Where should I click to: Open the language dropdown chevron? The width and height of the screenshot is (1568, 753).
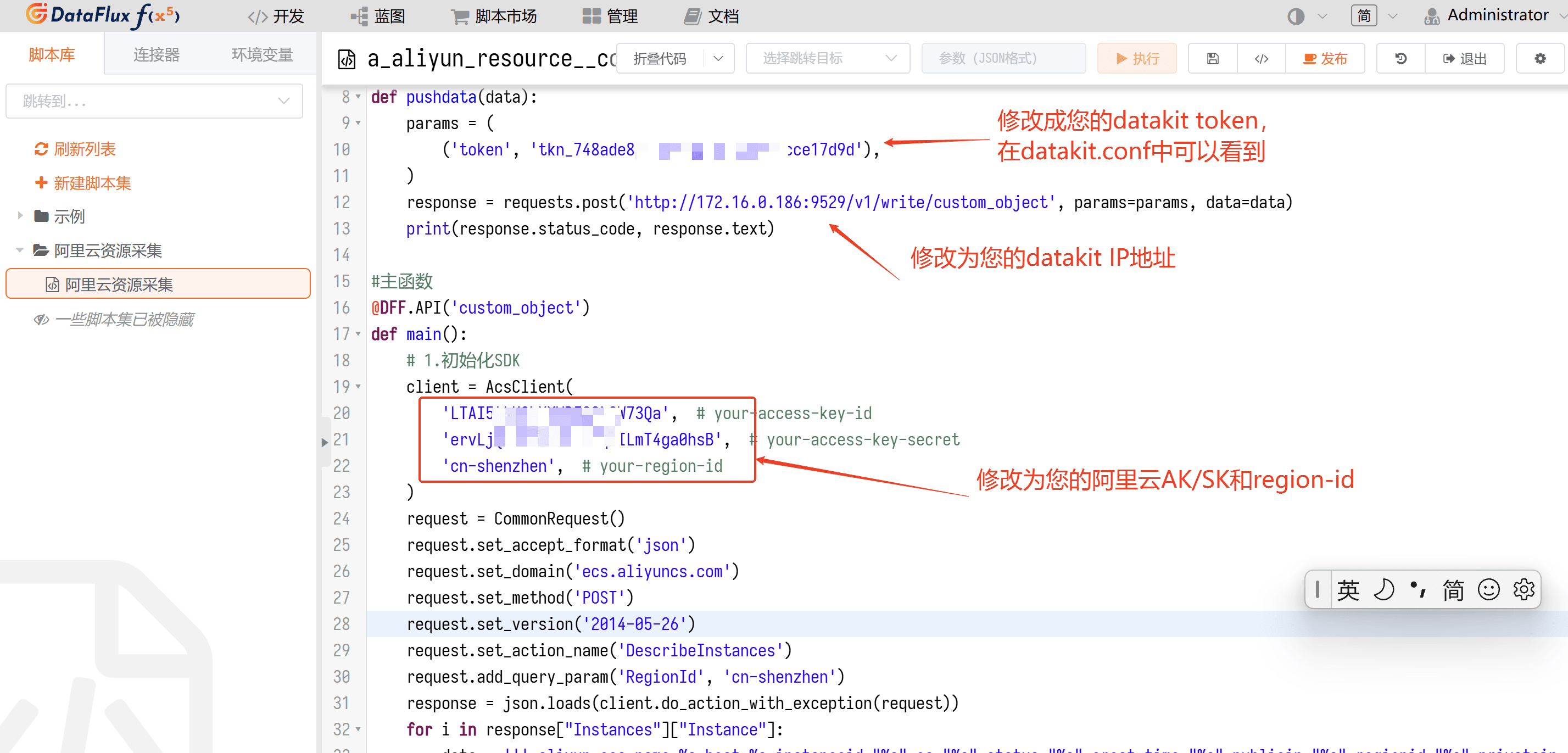point(1393,16)
